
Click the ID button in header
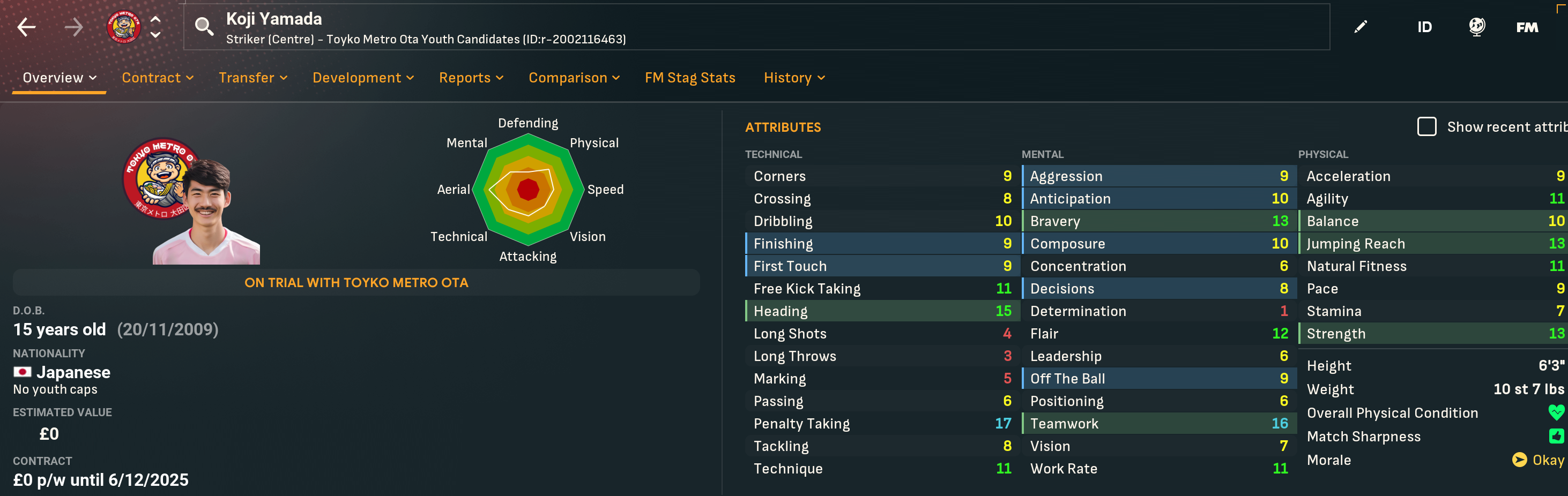point(1424,27)
